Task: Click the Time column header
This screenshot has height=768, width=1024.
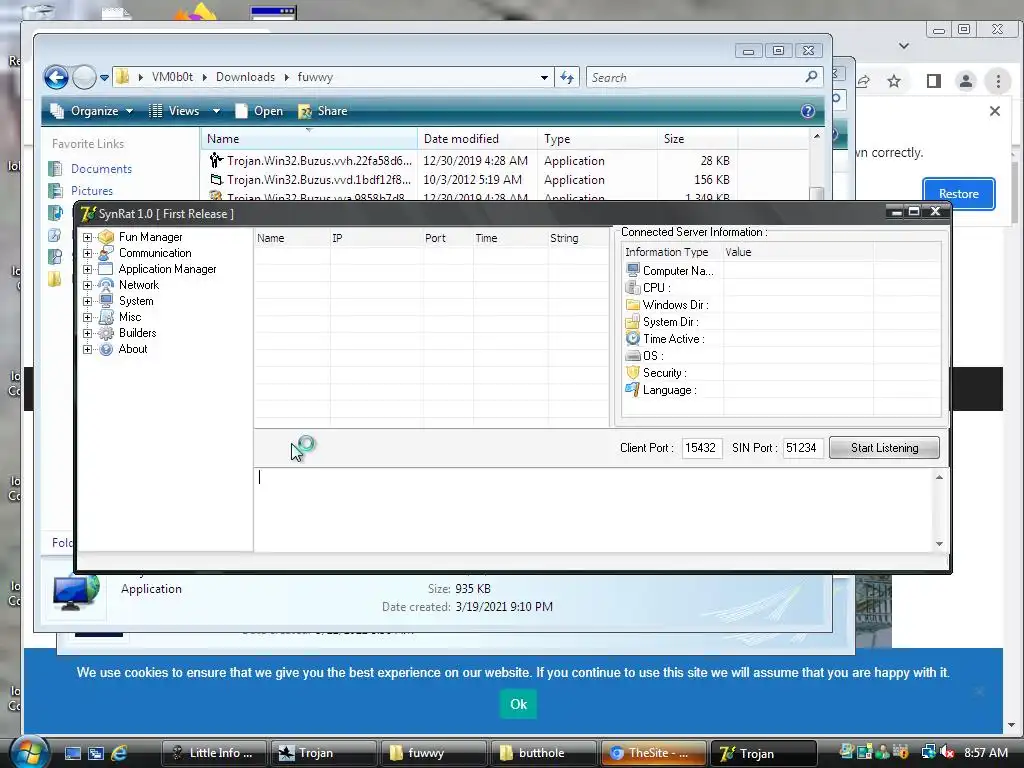Action: [511, 238]
